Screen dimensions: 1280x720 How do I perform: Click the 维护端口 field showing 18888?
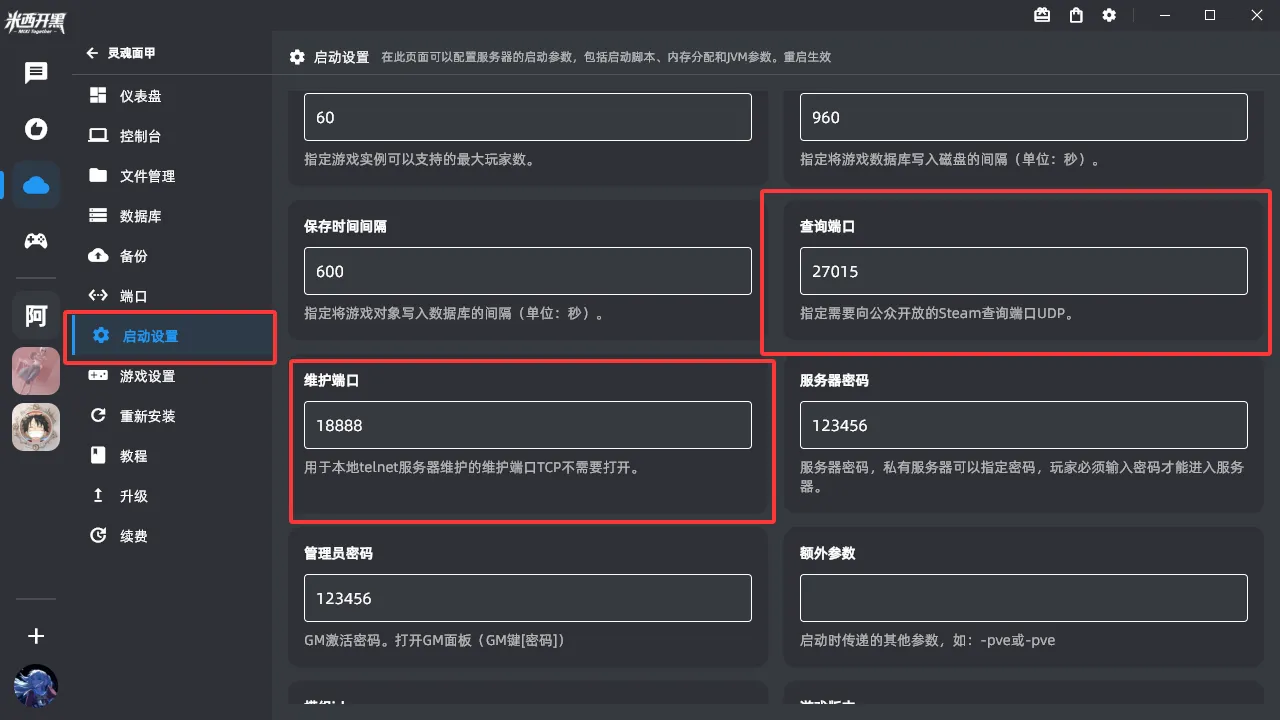(x=528, y=425)
